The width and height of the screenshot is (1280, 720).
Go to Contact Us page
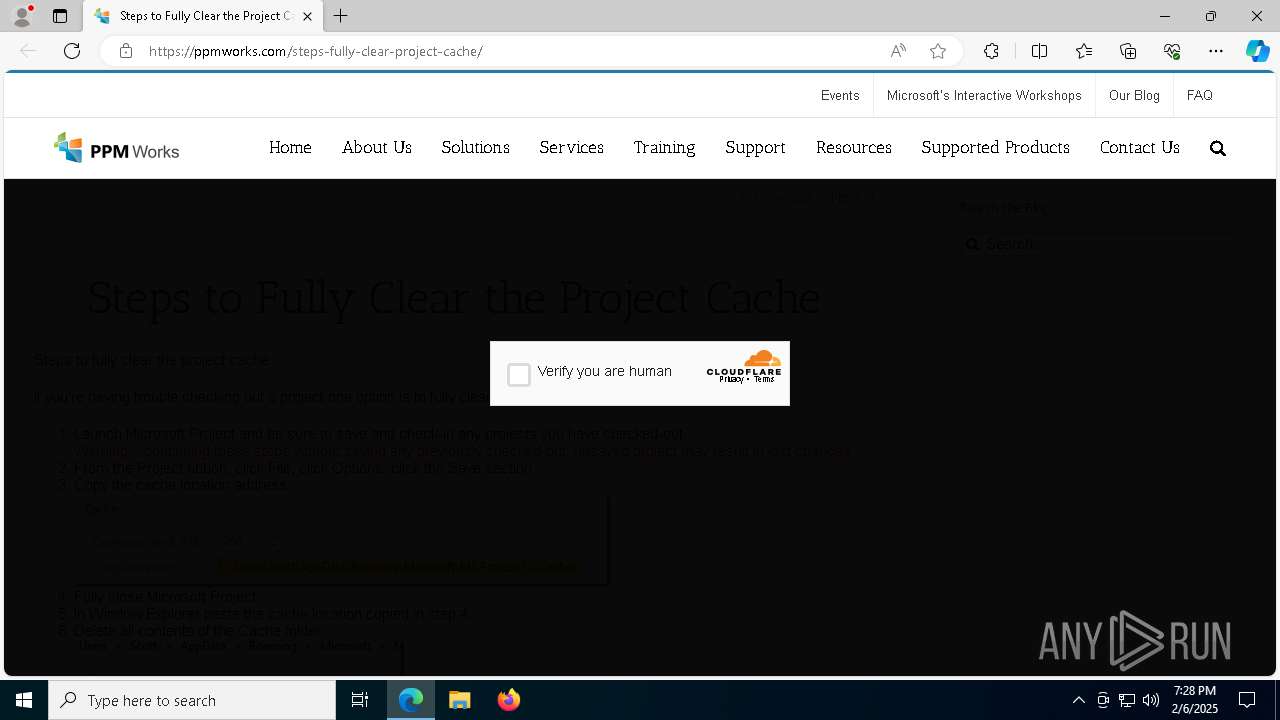(x=1140, y=147)
